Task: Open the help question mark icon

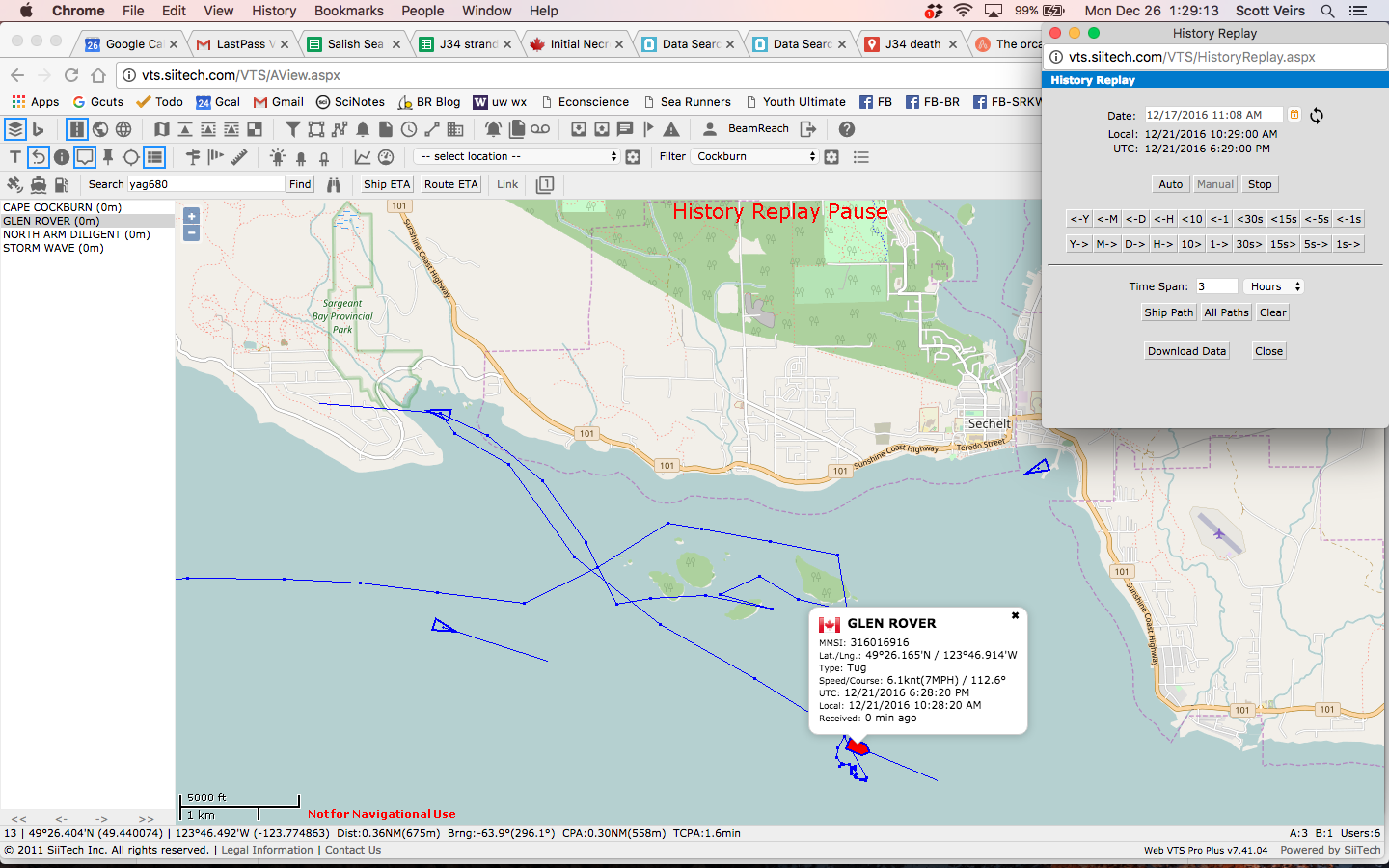Action: pos(847,129)
